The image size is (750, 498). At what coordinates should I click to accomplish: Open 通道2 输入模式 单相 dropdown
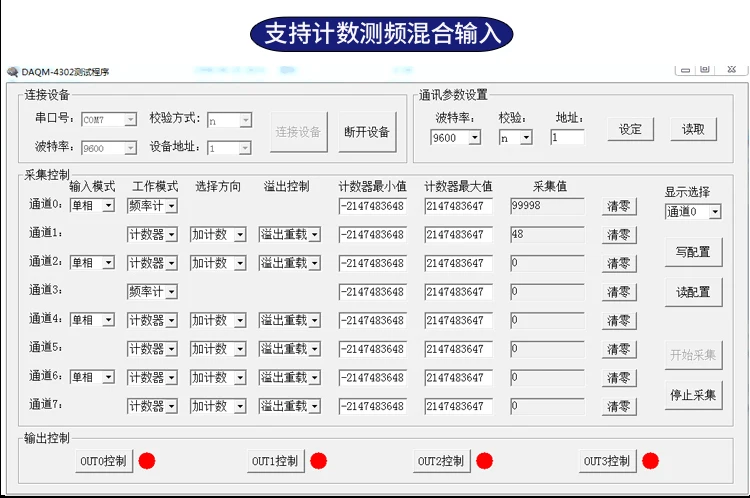tap(92, 263)
